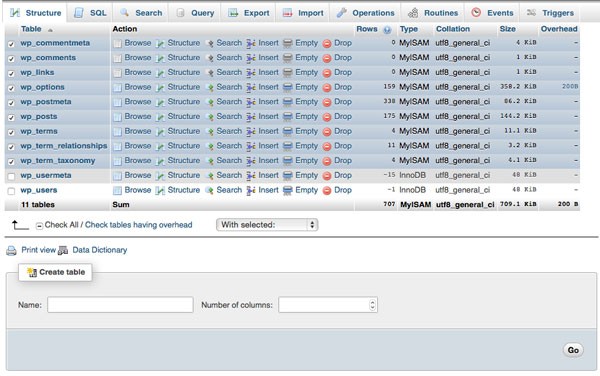Click the Insert icon for wp_posts
The height and width of the screenshot is (376, 600).
click(251, 117)
